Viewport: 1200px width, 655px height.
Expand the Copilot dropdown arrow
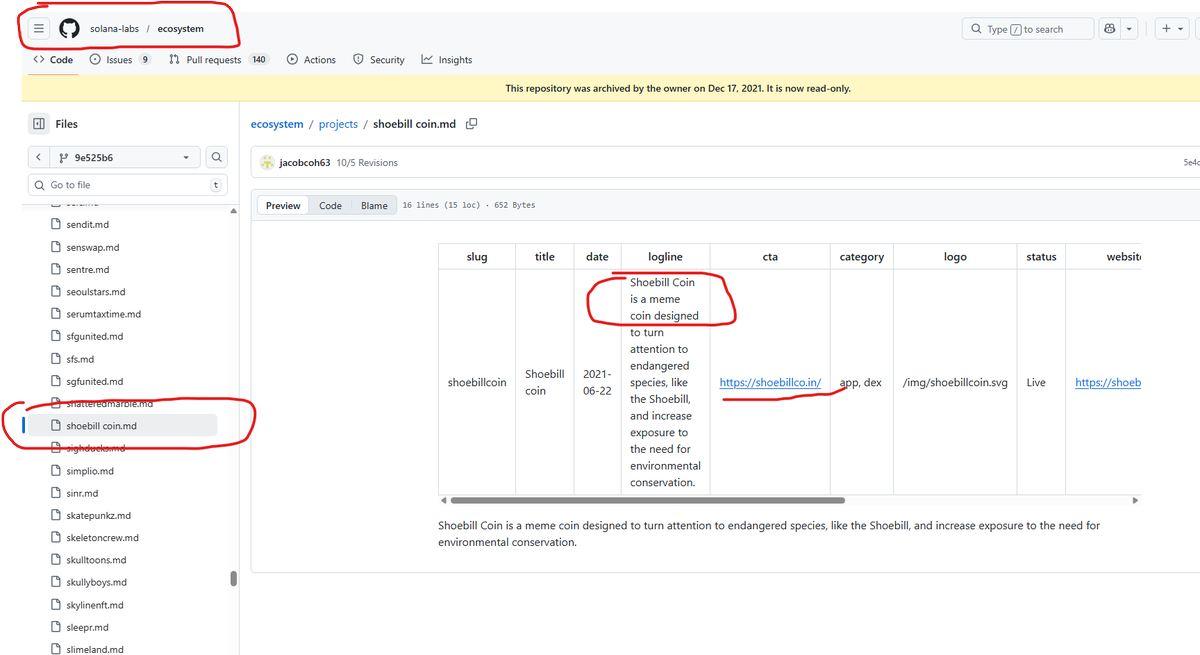1129,29
